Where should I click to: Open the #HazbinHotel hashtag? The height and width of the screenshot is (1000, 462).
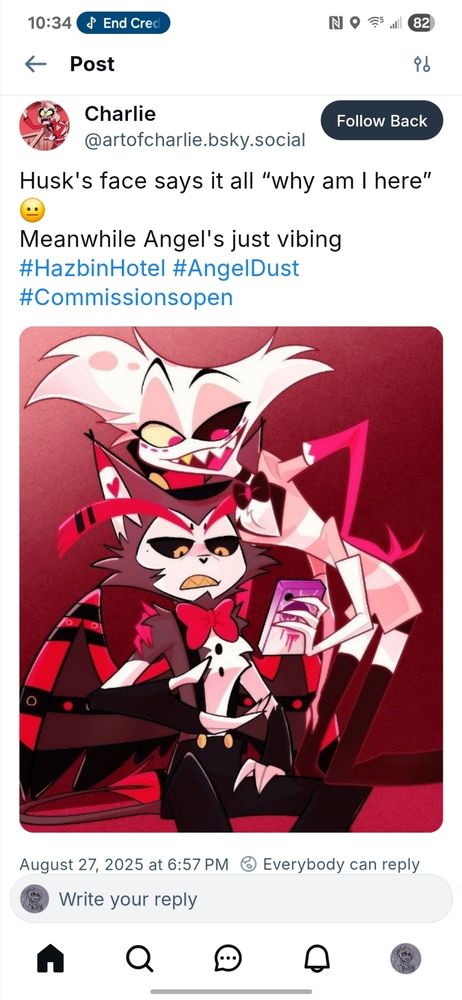point(93,268)
